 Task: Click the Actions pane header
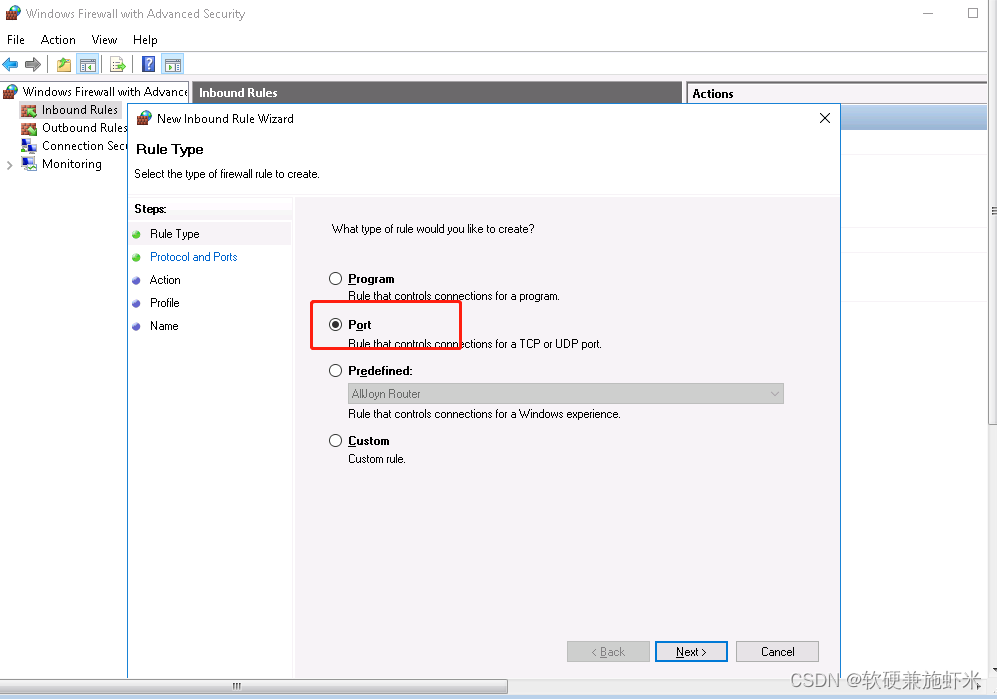(x=836, y=93)
